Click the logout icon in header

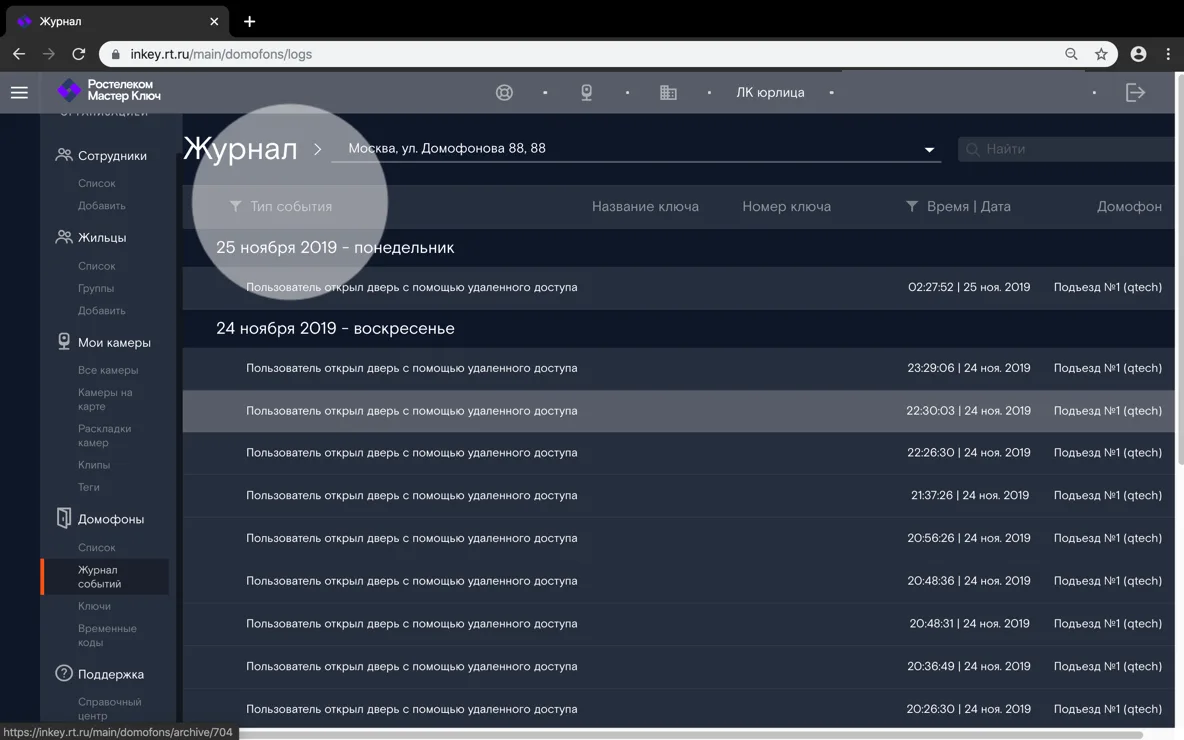(1135, 92)
